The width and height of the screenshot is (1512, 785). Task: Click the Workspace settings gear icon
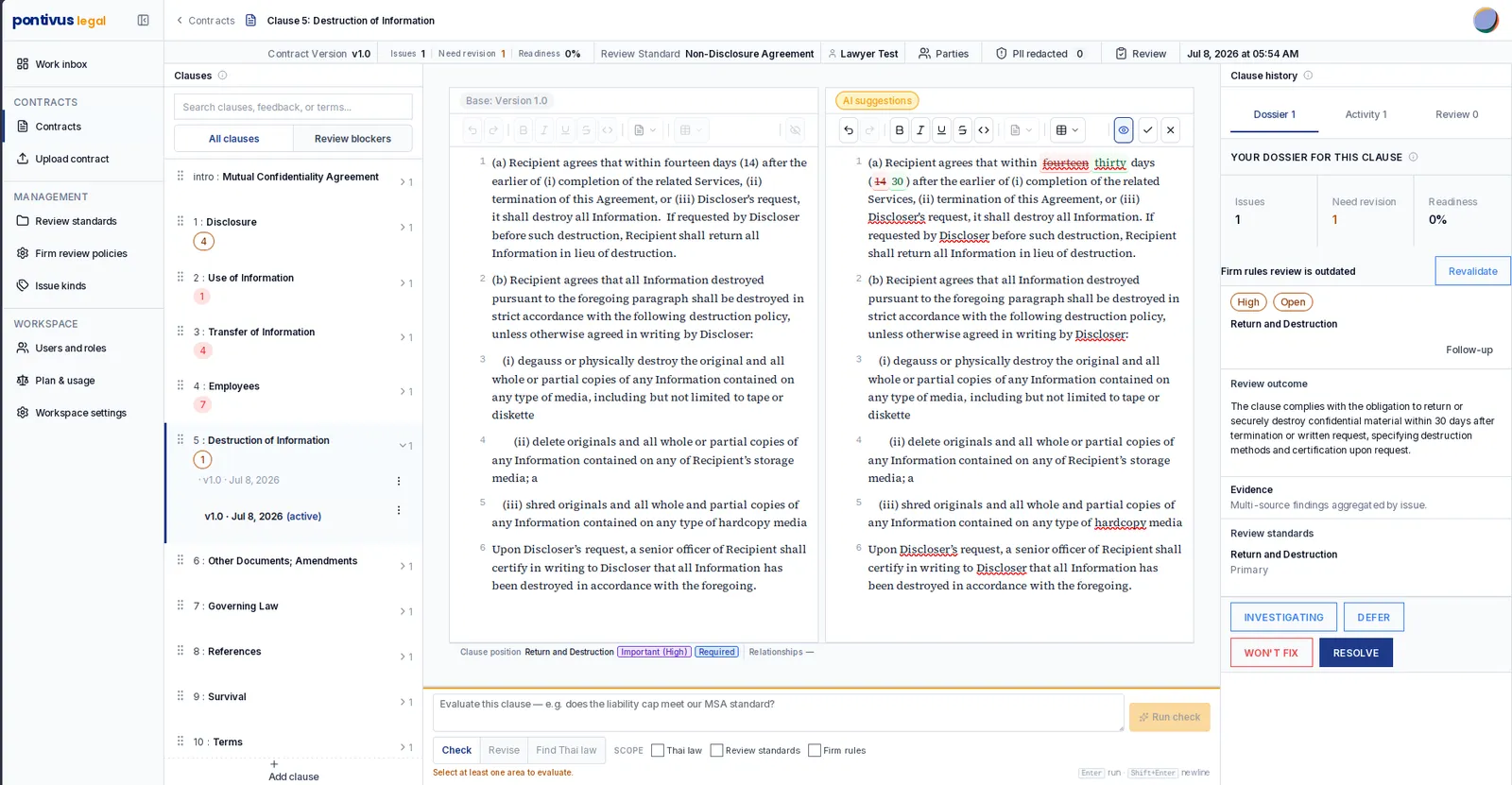(x=23, y=412)
